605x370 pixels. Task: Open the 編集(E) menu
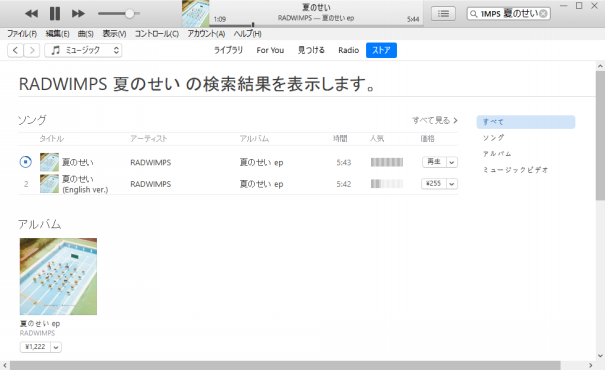[x=57, y=34]
